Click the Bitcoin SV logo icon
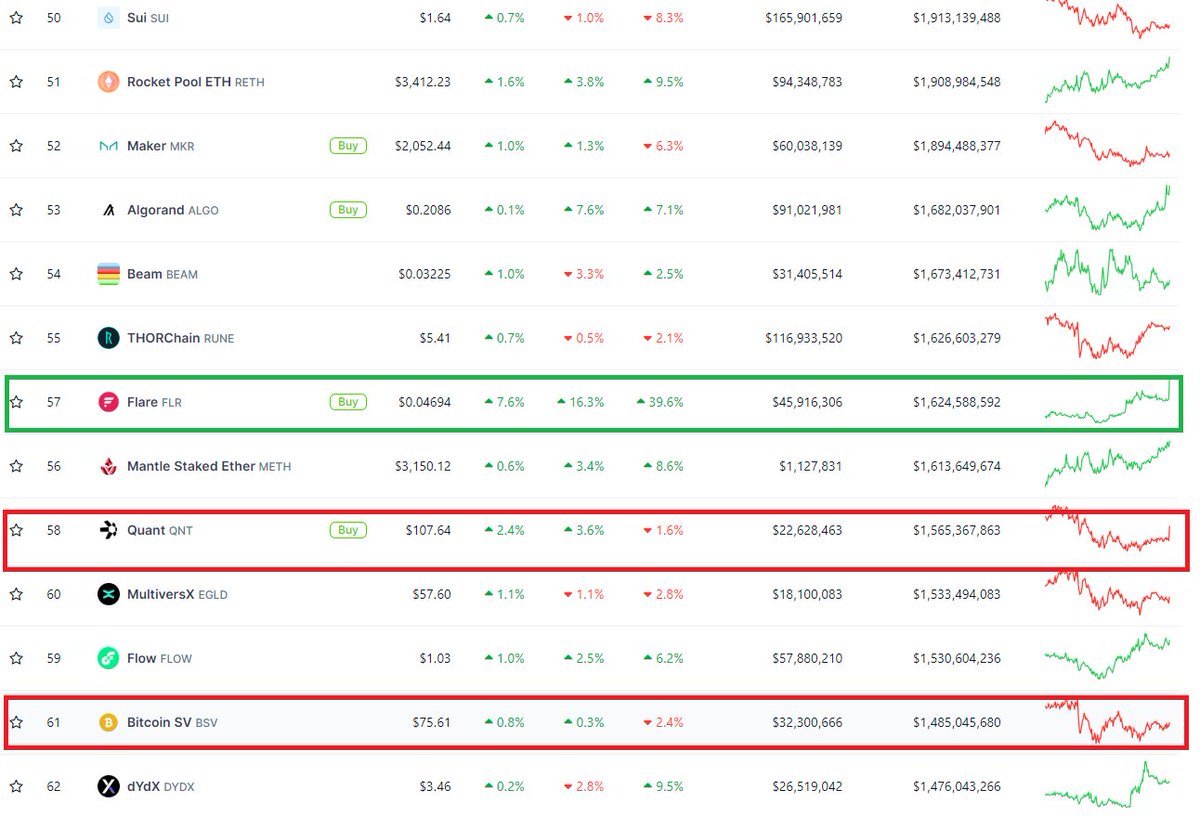1200x816 pixels. [x=108, y=722]
